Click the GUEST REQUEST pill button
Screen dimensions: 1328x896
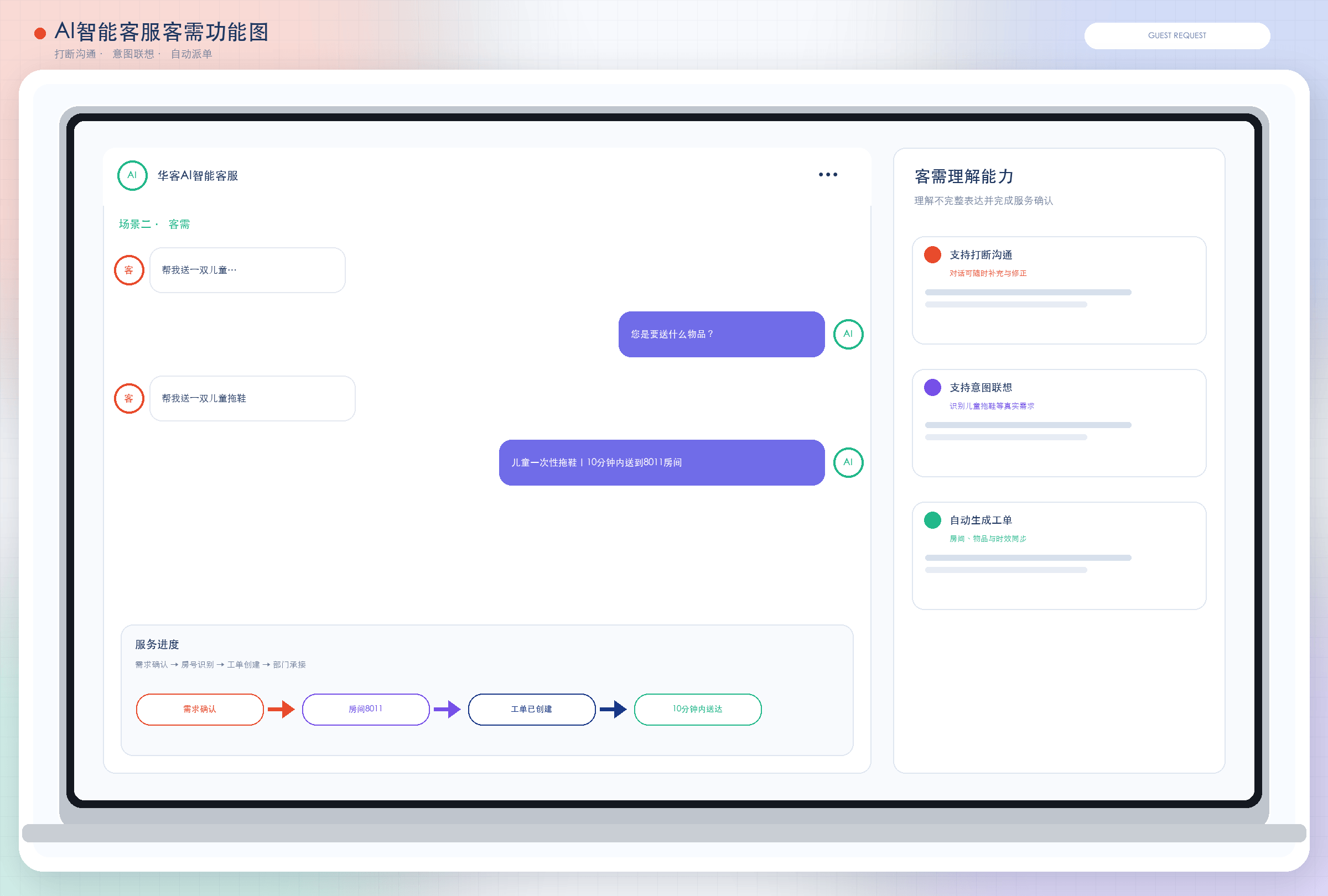tap(1177, 36)
